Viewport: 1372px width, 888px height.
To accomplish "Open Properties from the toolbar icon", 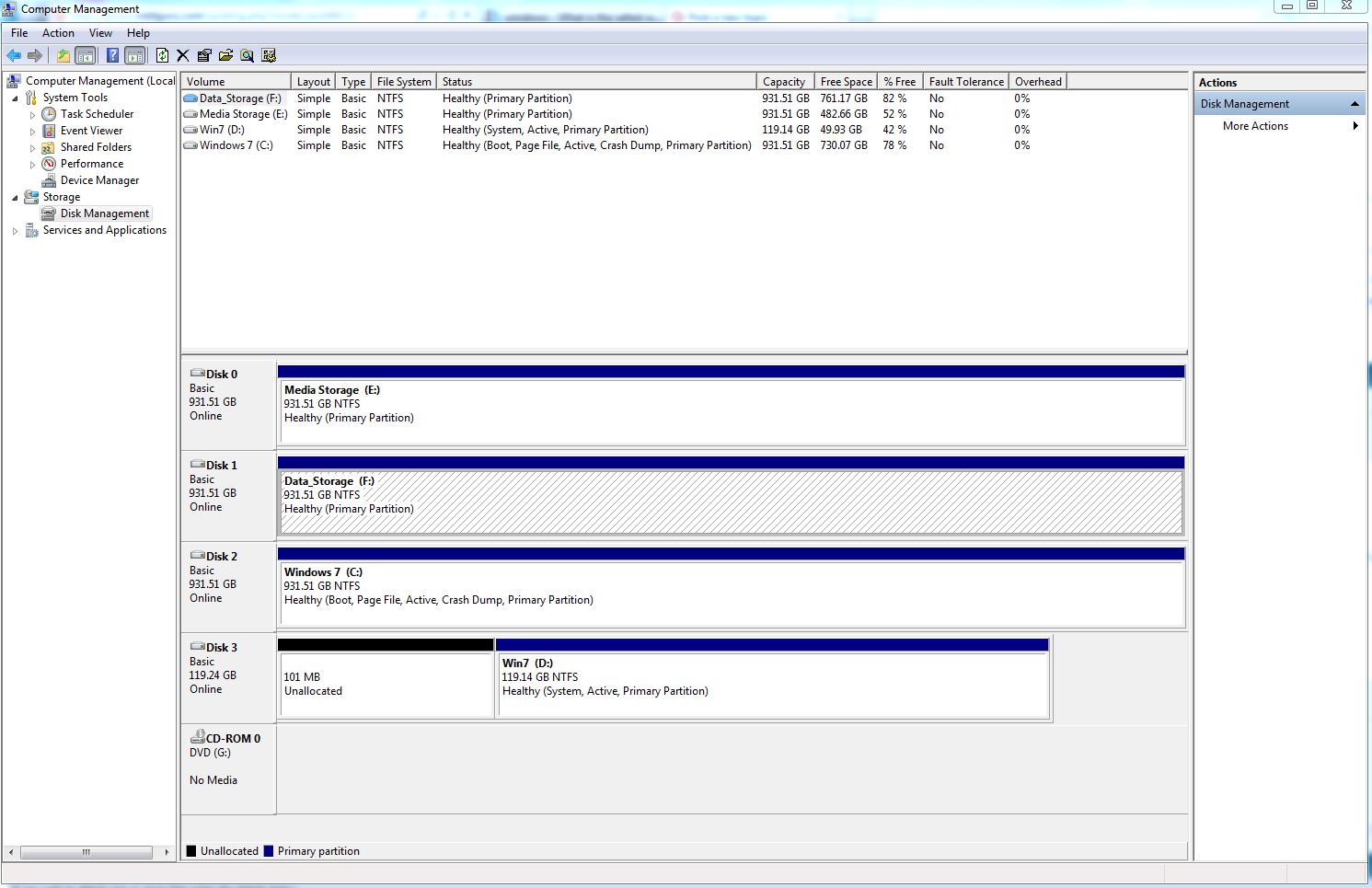I will pyautogui.click(x=204, y=55).
